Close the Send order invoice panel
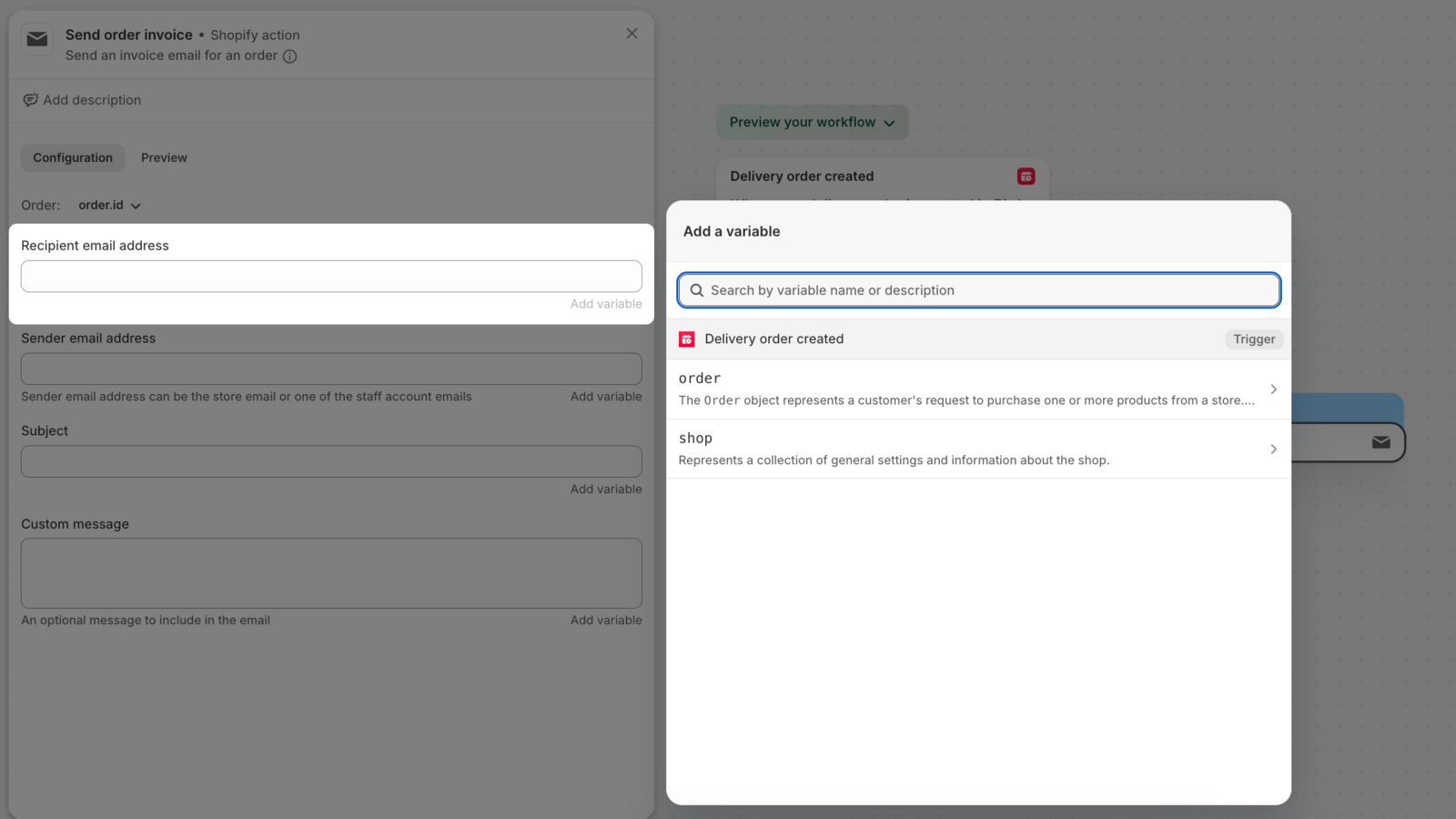The width and height of the screenshot is (1456, 819). (632, 34)
